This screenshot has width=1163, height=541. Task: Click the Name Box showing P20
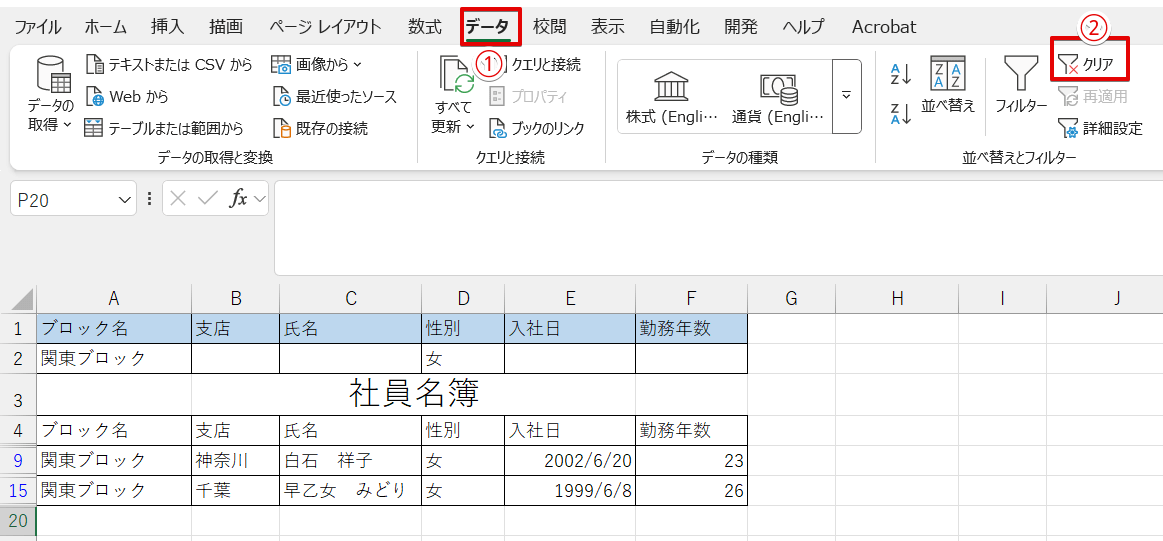(x=64, y=199)
